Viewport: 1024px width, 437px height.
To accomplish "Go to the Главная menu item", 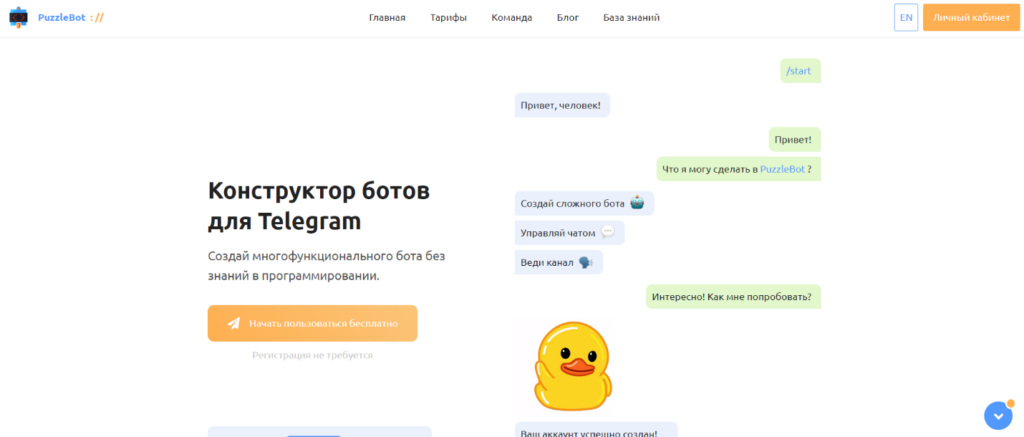I will point(387,18).
